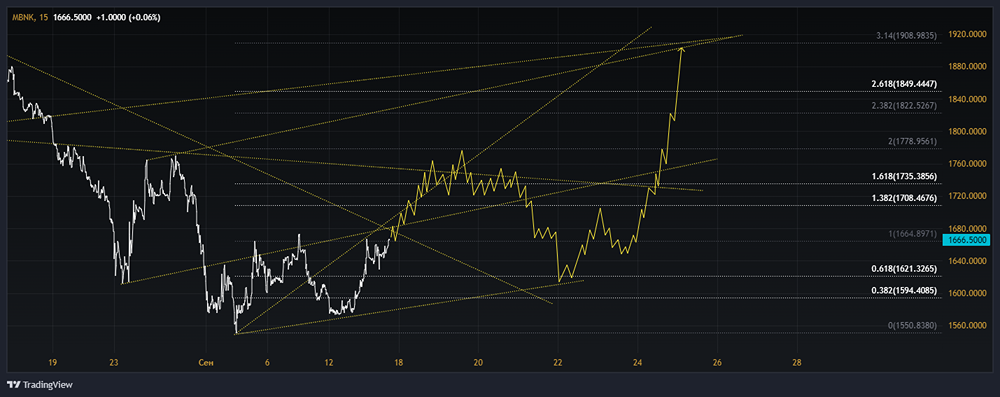Click the date label 23 on time axis

point(114,363)
